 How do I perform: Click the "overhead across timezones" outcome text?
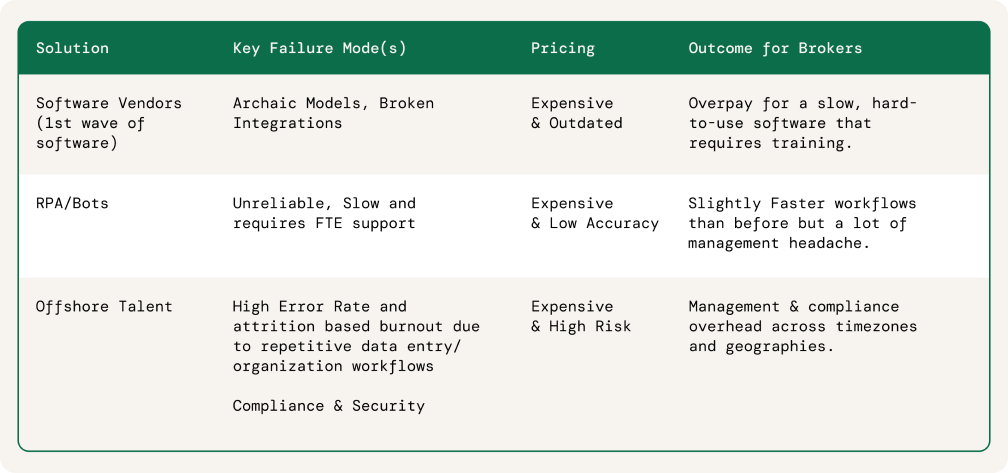803,326
